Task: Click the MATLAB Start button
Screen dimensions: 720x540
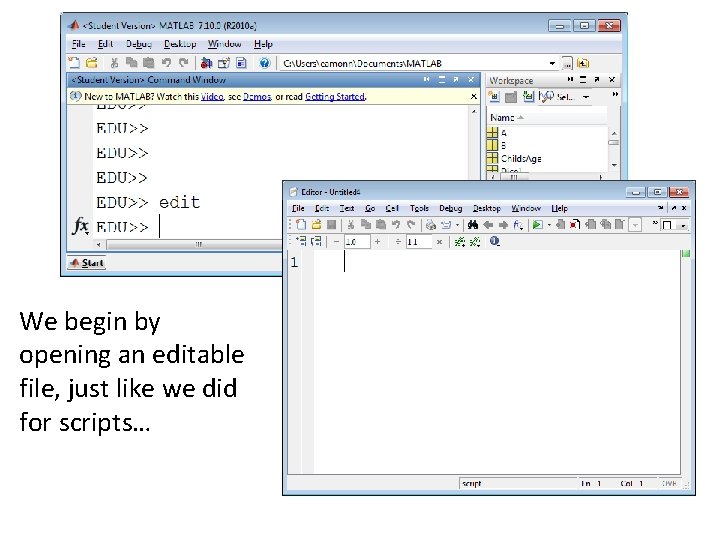Action: [87, 263]
